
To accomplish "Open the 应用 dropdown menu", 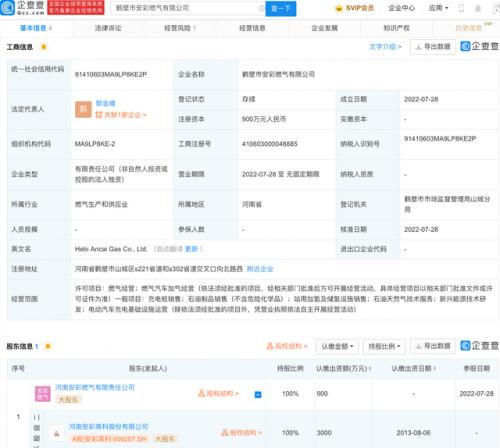I will (x=438, y=8).
